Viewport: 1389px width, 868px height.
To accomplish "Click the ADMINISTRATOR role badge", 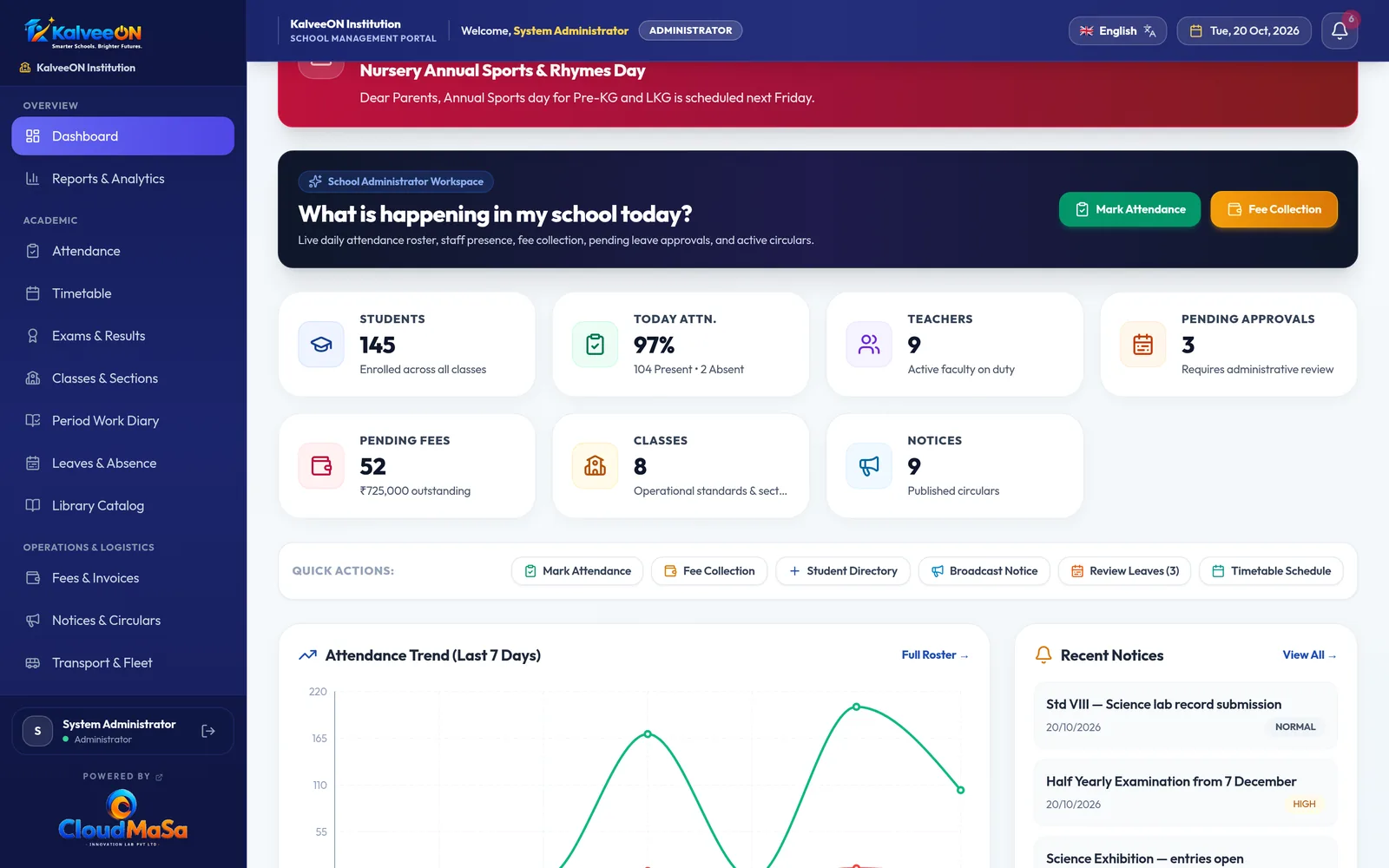I will pyautogui.click(x=690, y=30).
